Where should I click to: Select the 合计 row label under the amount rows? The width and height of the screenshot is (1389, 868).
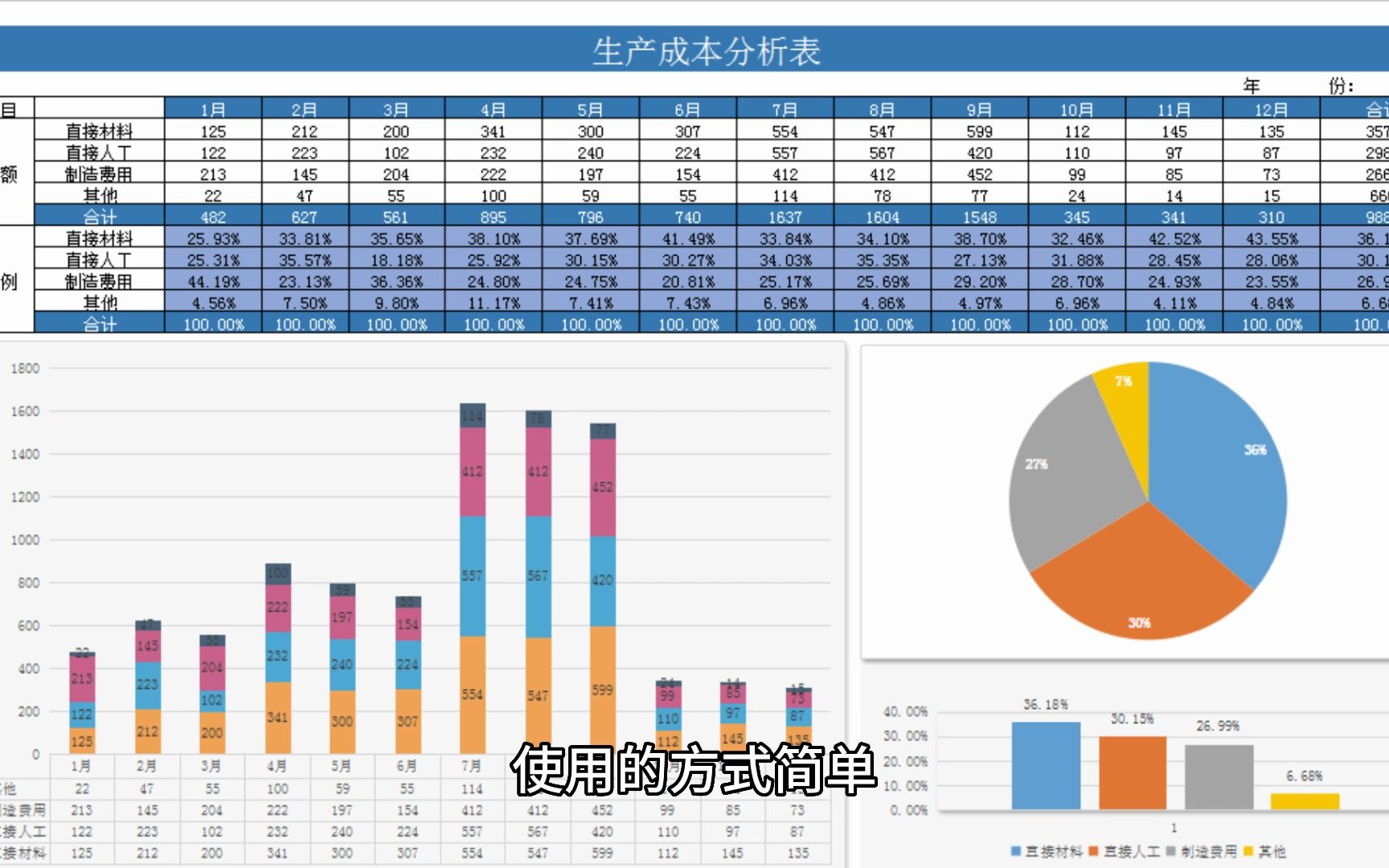100,217
